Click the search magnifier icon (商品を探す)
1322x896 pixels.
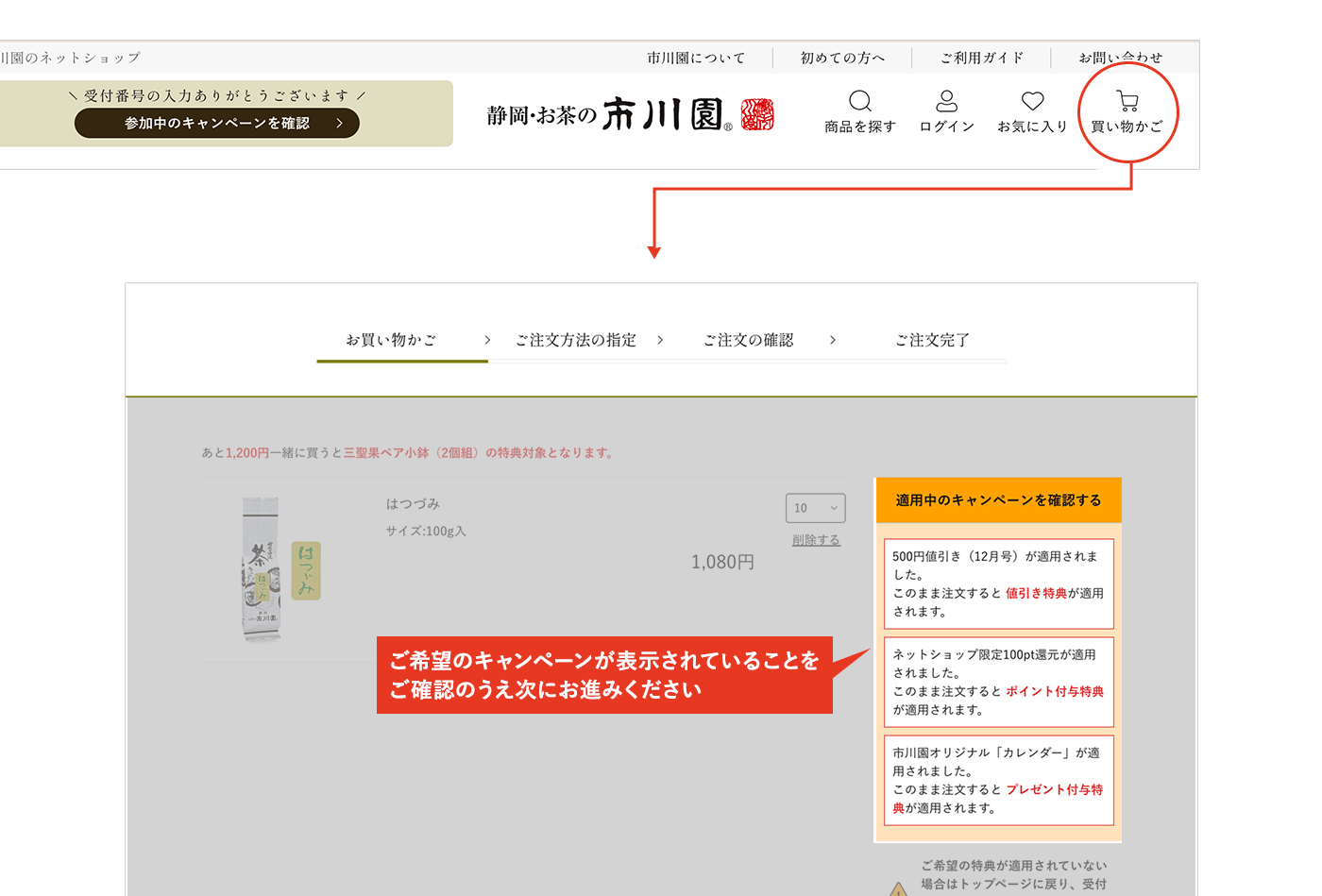859,102
